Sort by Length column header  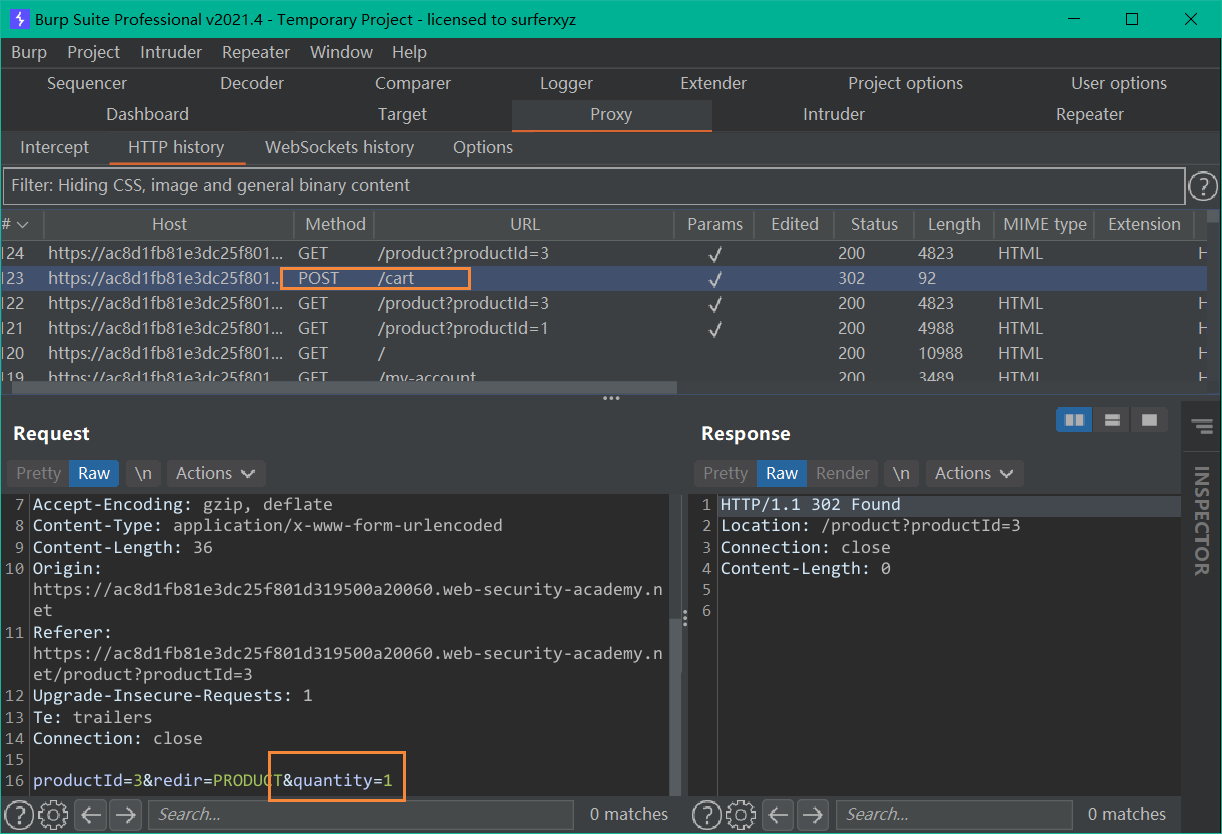click(x=954, y=225)
